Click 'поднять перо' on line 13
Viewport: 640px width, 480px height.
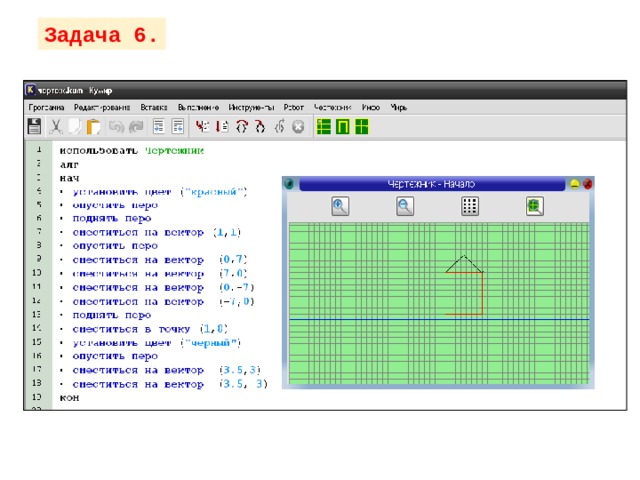coord(112,316)
